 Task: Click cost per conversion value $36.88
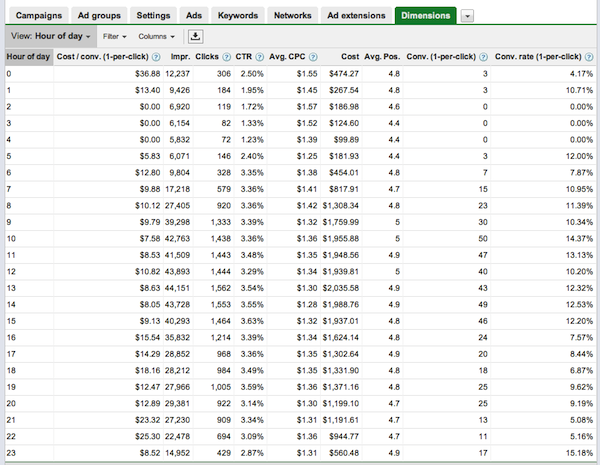coord(147,73)
